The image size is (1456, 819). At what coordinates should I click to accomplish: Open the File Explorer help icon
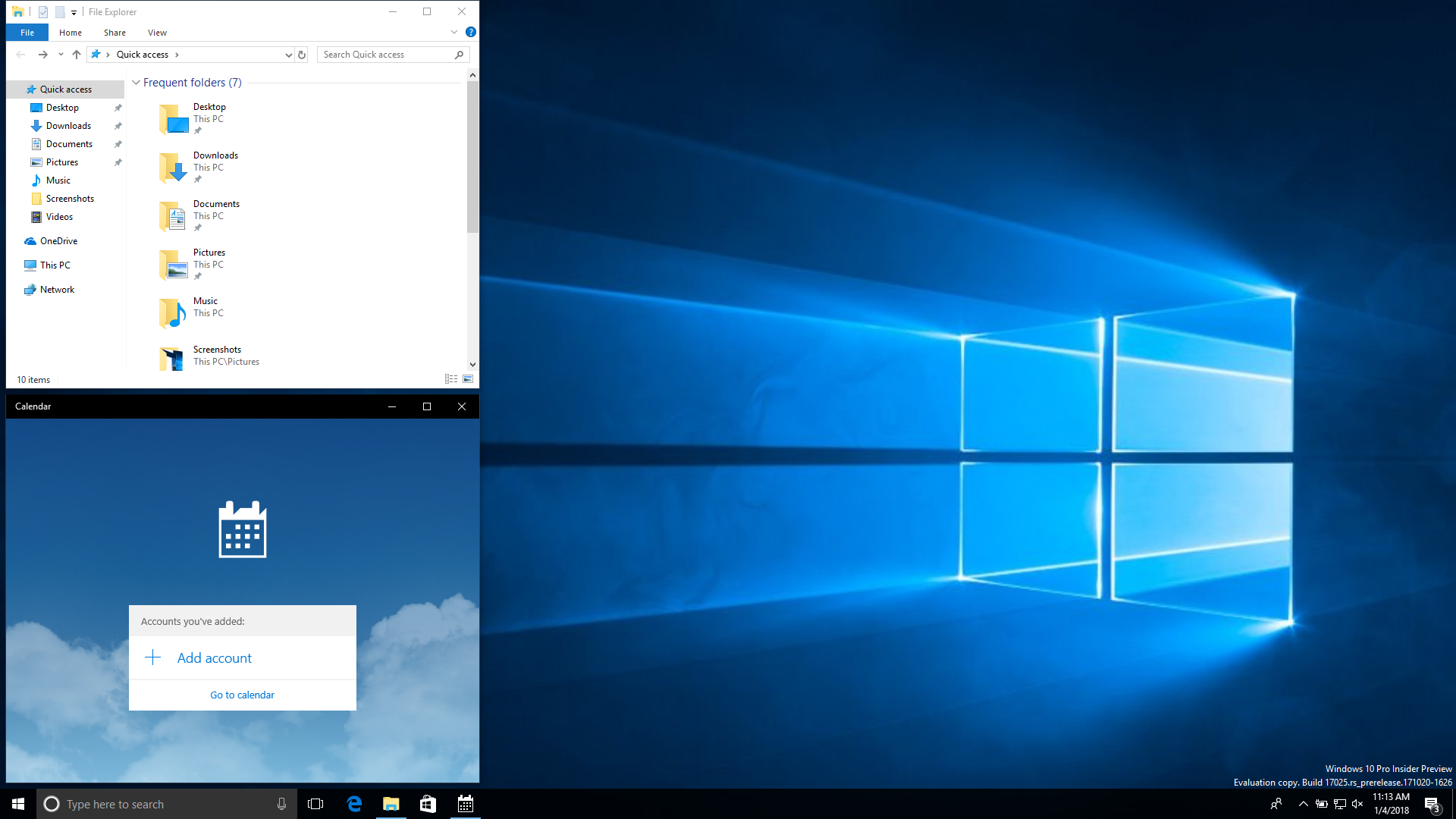tap(470, 32)
